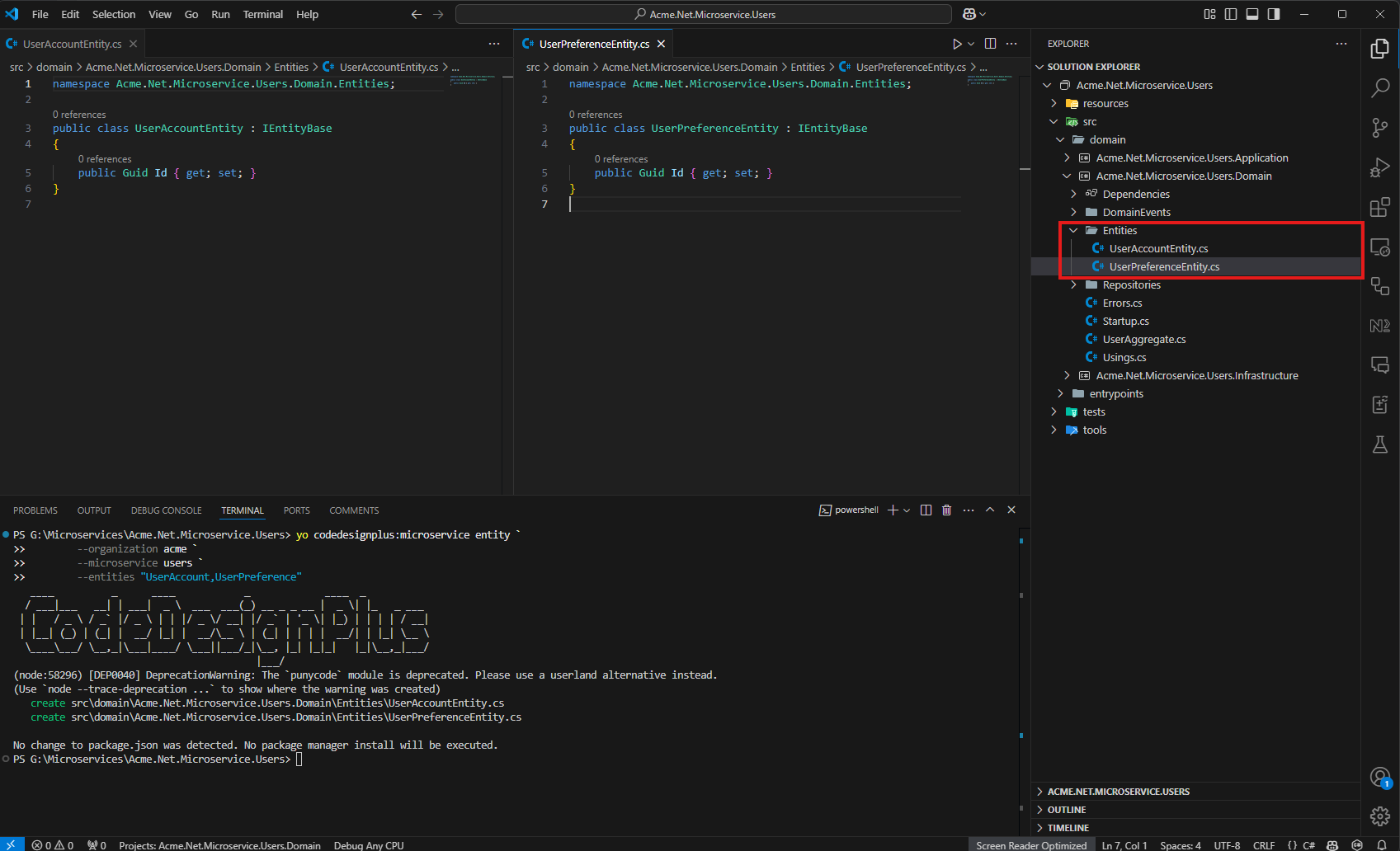The height and width of the screenshot is (851, 1400).
Task: Open the terminal launch profile dropdown
Action: (907, 510)
